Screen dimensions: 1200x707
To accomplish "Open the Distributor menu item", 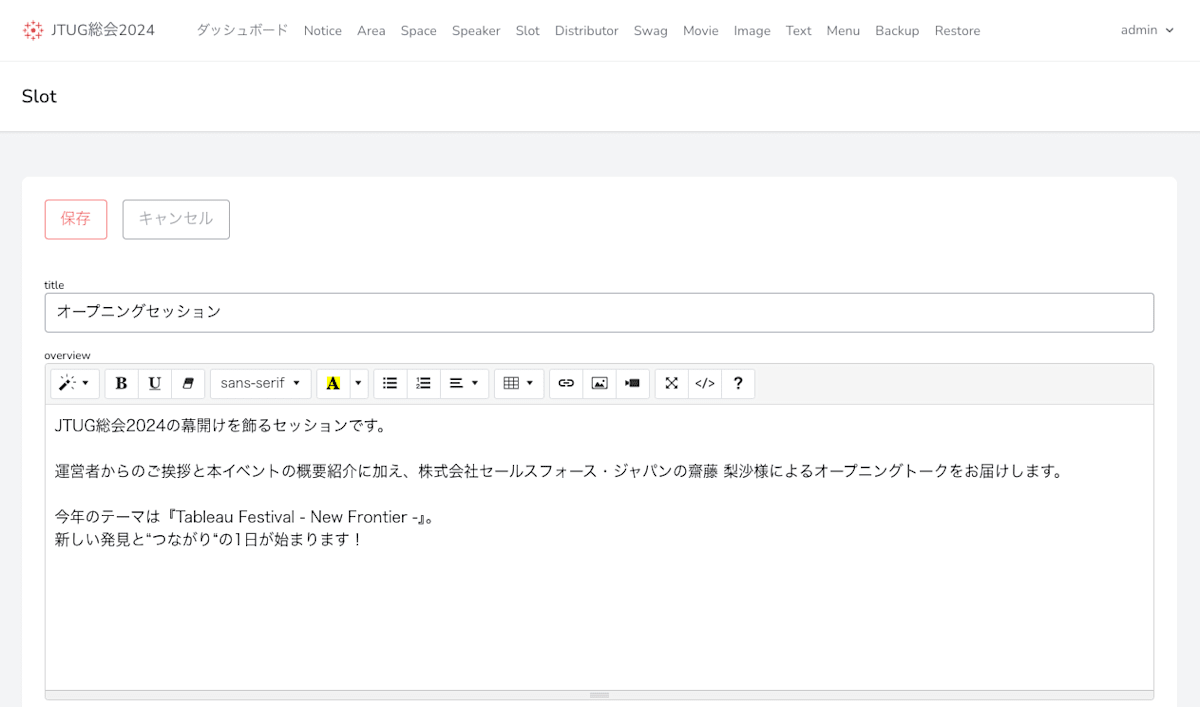I will [x=587, y=30].
